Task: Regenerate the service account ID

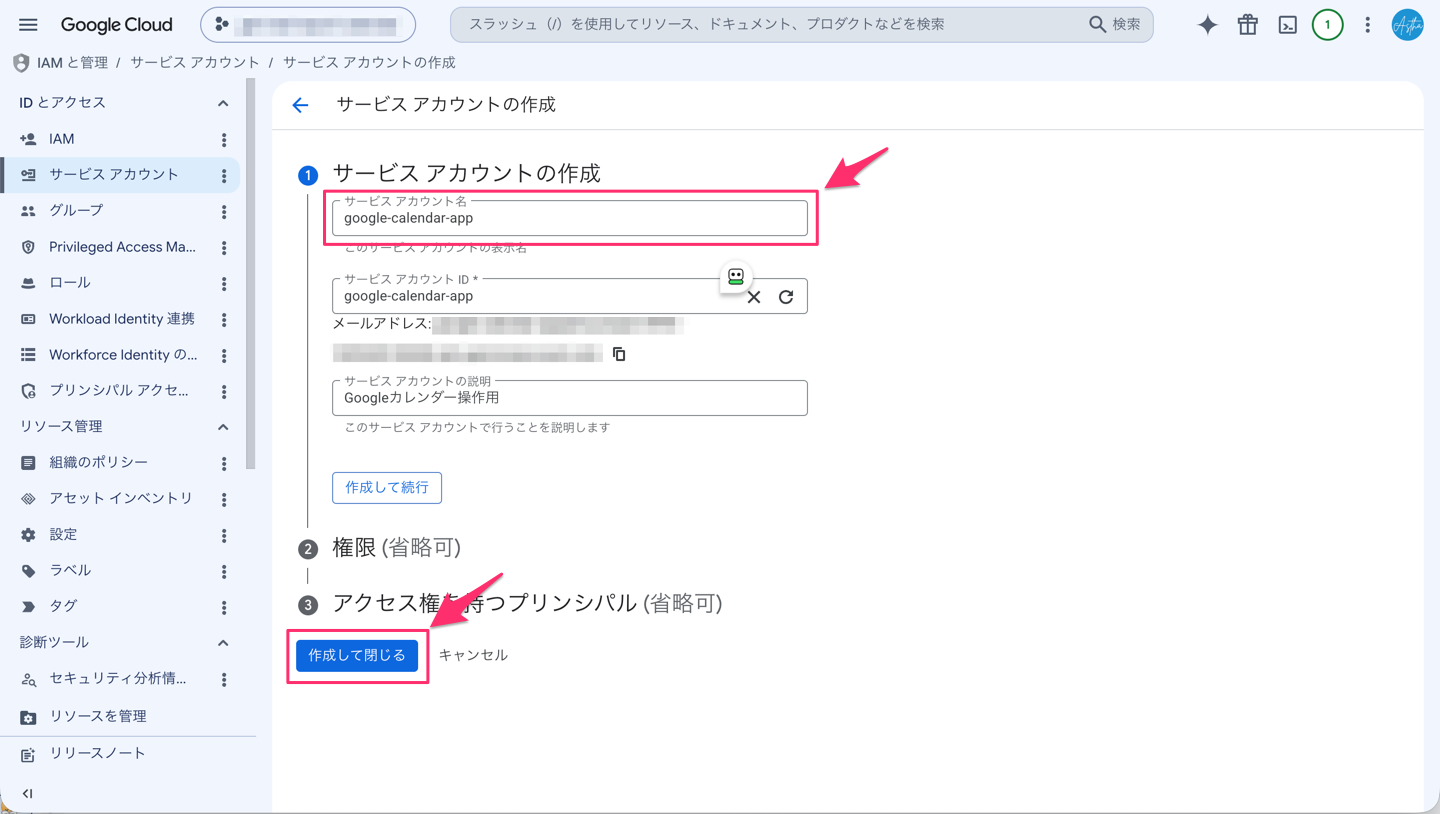Action: coord(786,297)
